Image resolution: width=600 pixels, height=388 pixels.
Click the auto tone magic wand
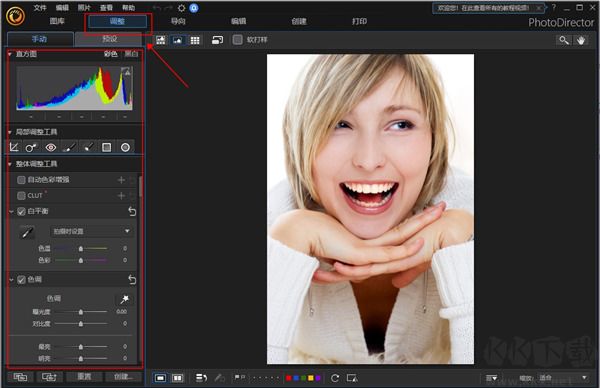(124, 299)
